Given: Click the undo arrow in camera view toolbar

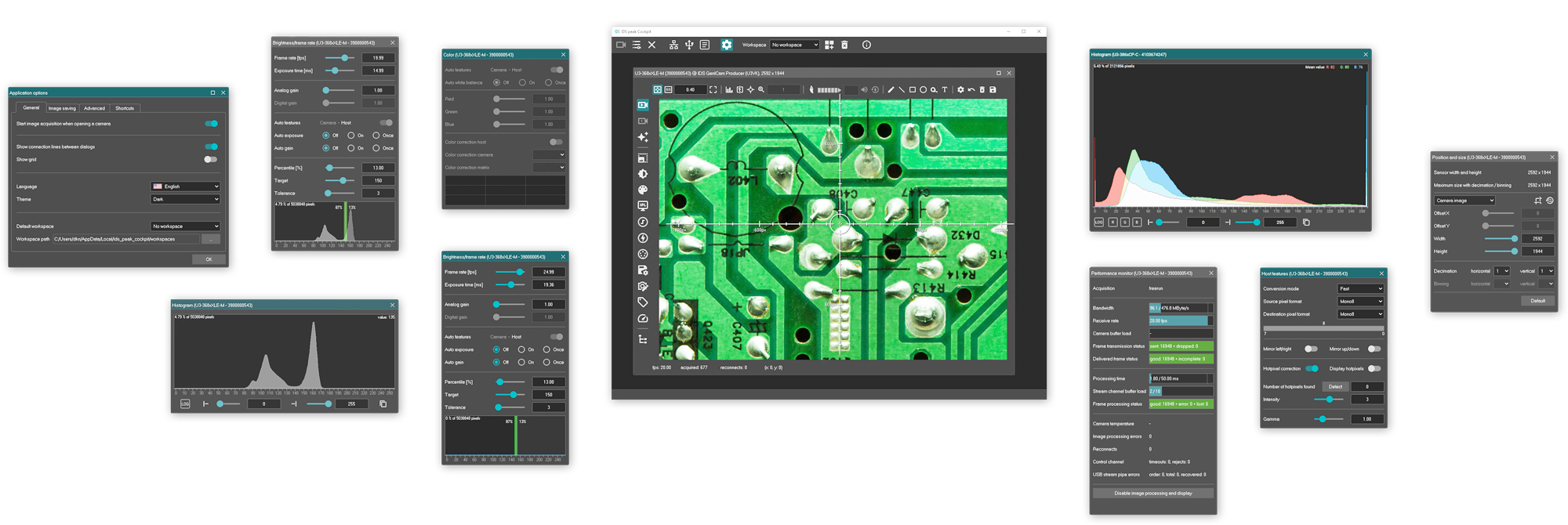Looking at the screenshot, I should (971, 89).
